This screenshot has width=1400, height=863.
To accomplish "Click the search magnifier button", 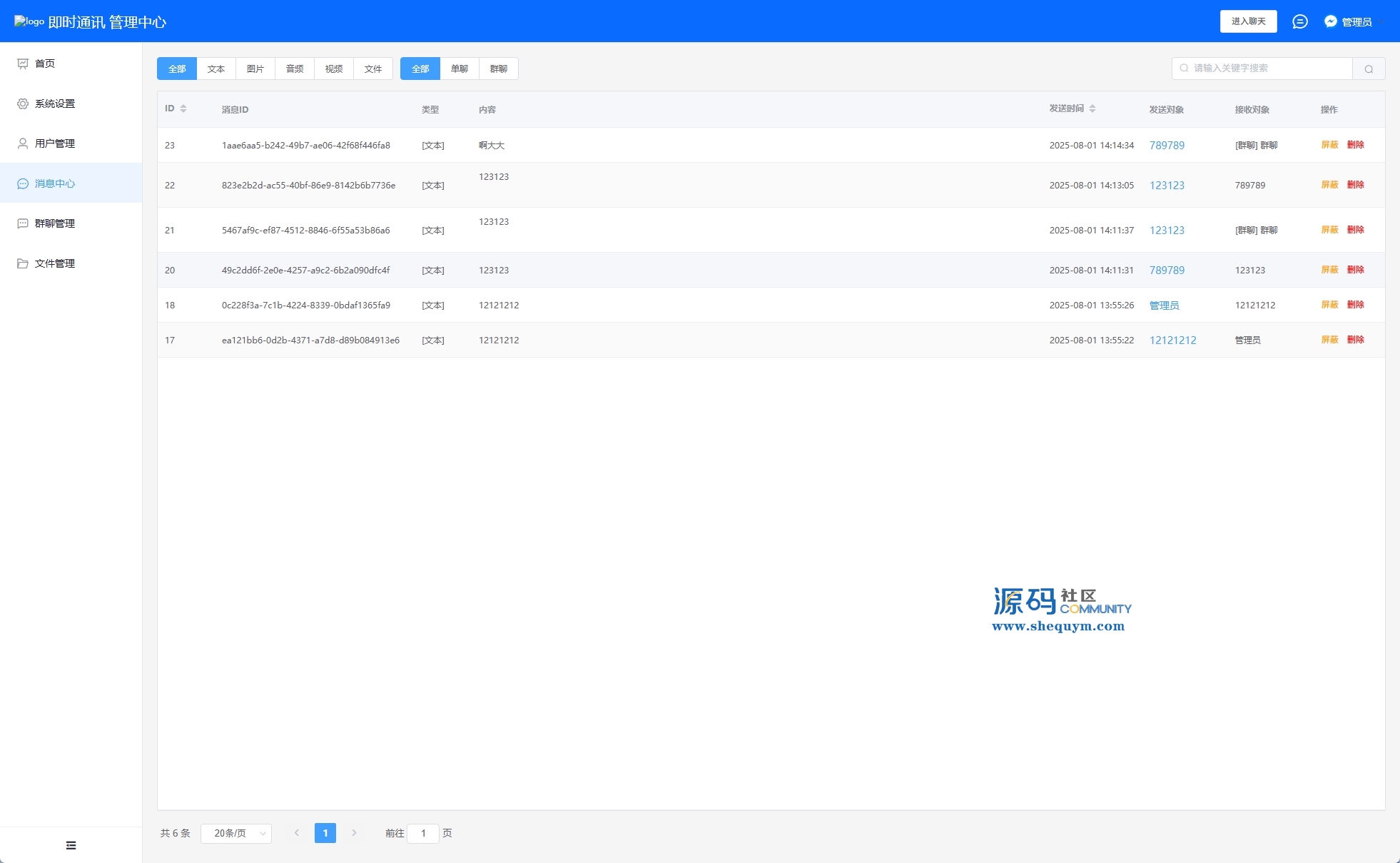I will [x=1368, y=69].
